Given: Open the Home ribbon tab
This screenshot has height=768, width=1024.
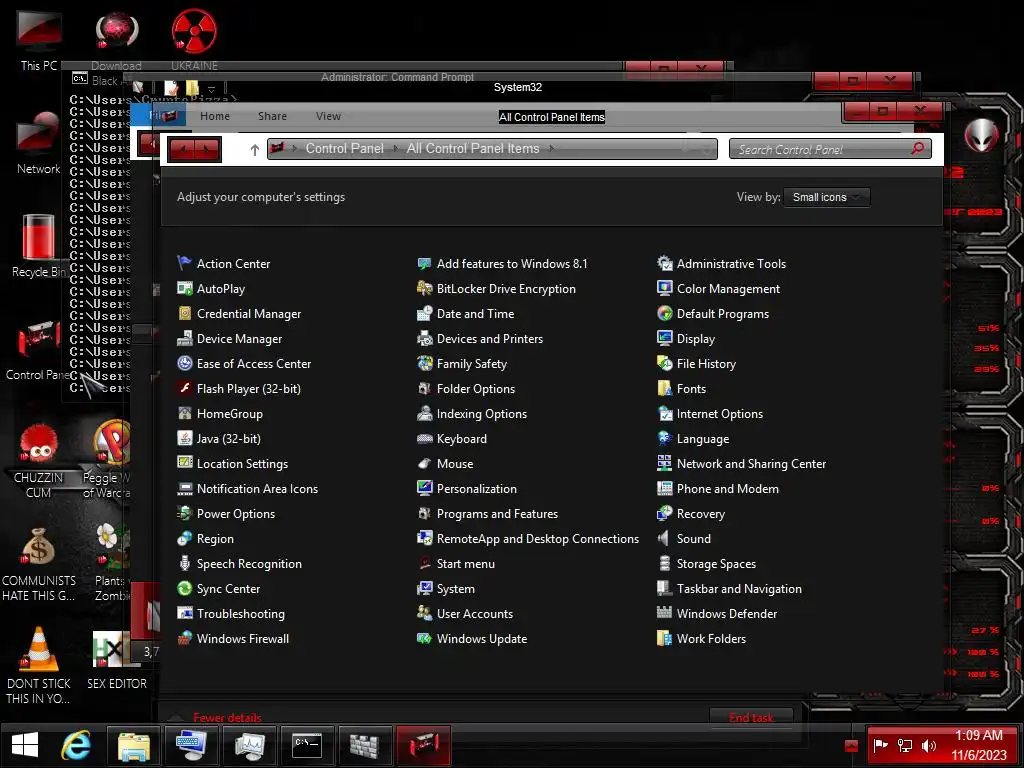Looking at the screenshot, I should pos(215,116).
